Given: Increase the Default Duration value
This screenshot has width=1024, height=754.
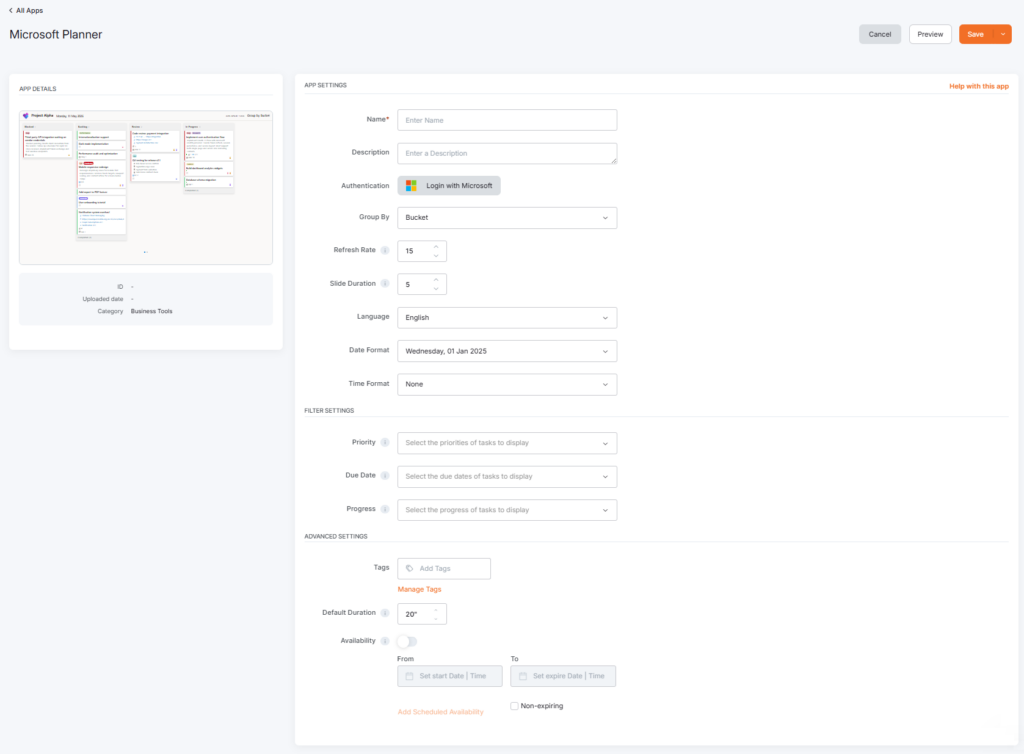Looking at the screenshot, I should (436, 610).
